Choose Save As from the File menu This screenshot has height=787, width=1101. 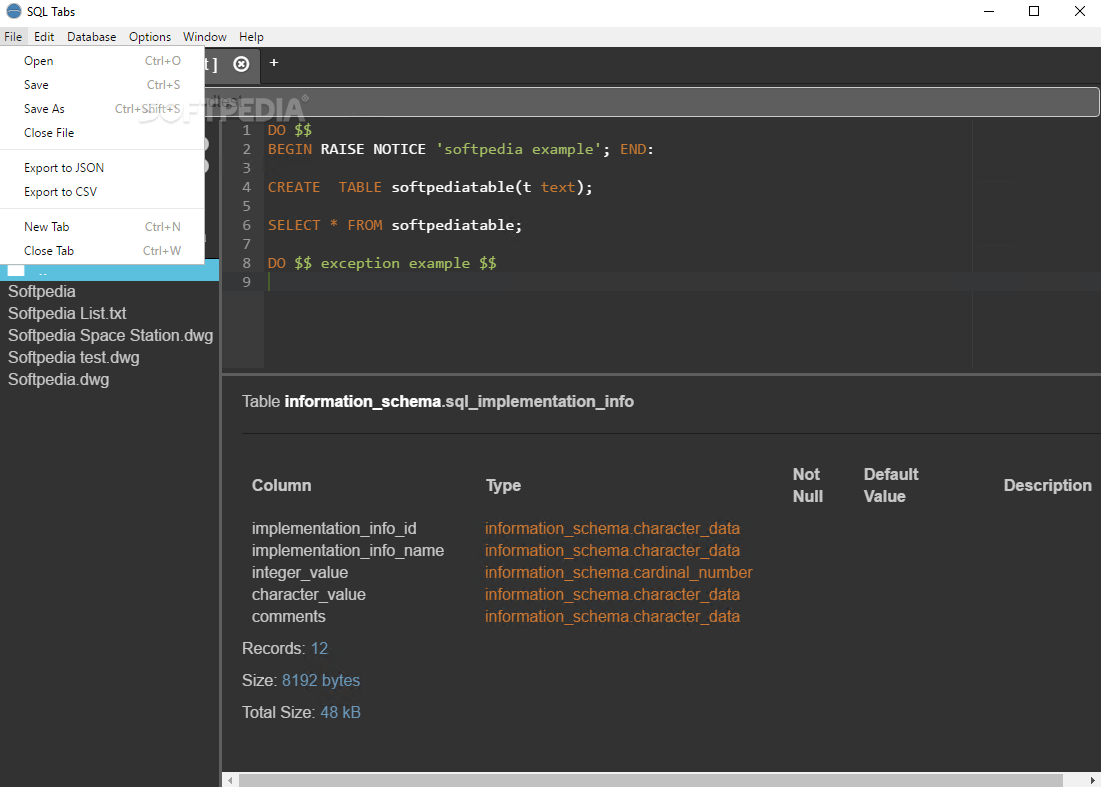click(103, 109)
